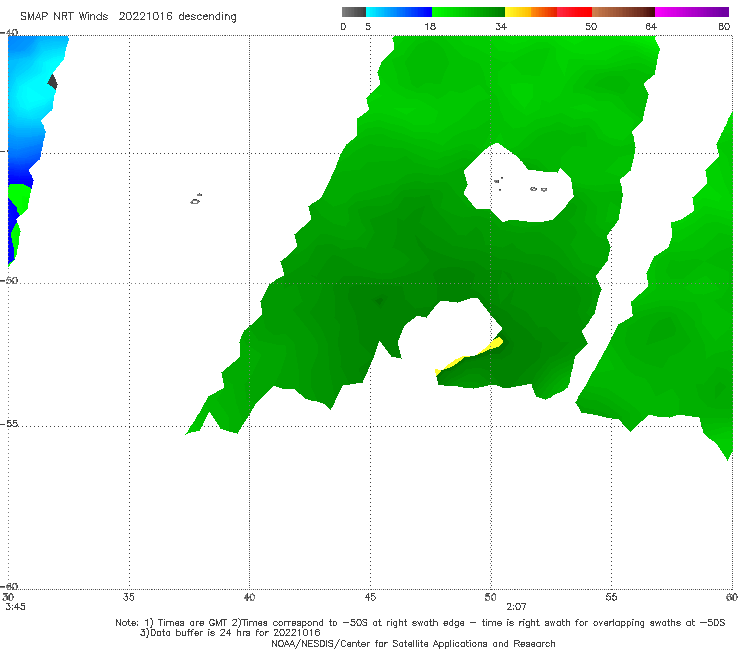Click the blue segment of the wind color bar
The width and height of the screenshot is (740, 650).
399,12
